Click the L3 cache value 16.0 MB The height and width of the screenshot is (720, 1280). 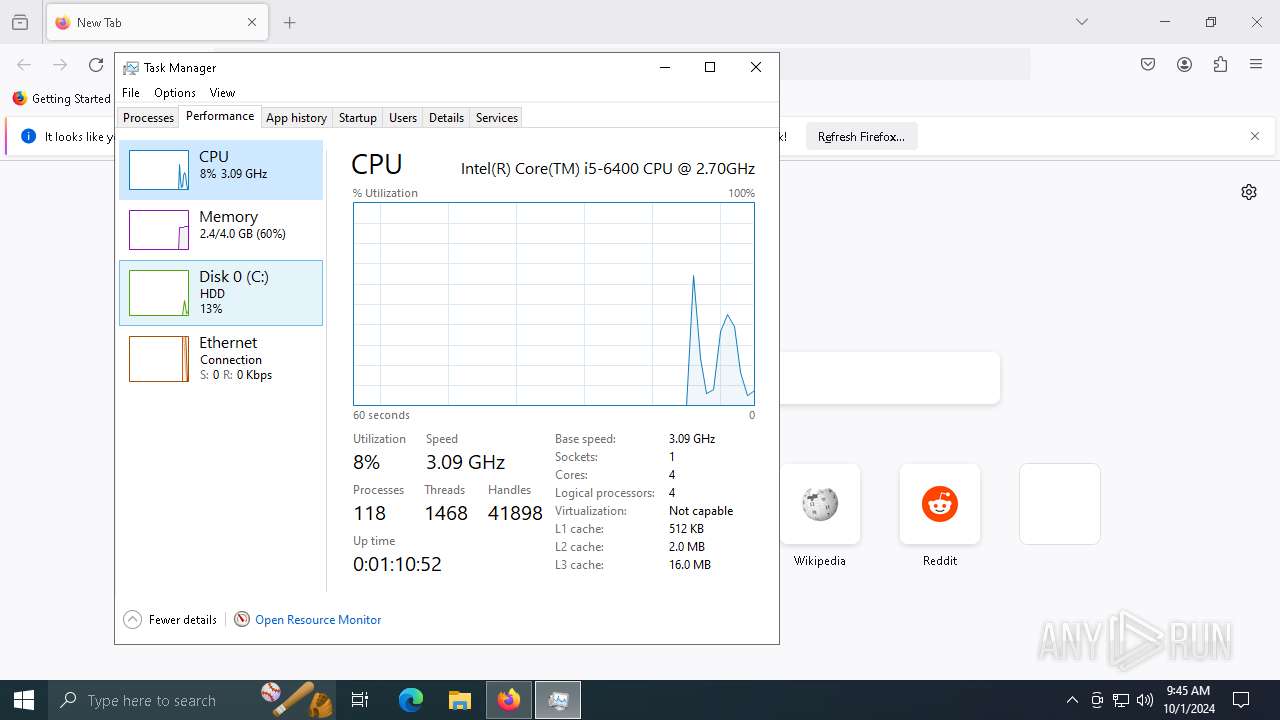690,565
